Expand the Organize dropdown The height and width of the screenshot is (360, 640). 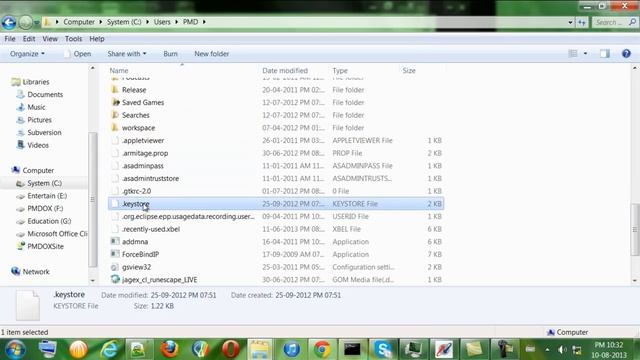pos(27,54)
